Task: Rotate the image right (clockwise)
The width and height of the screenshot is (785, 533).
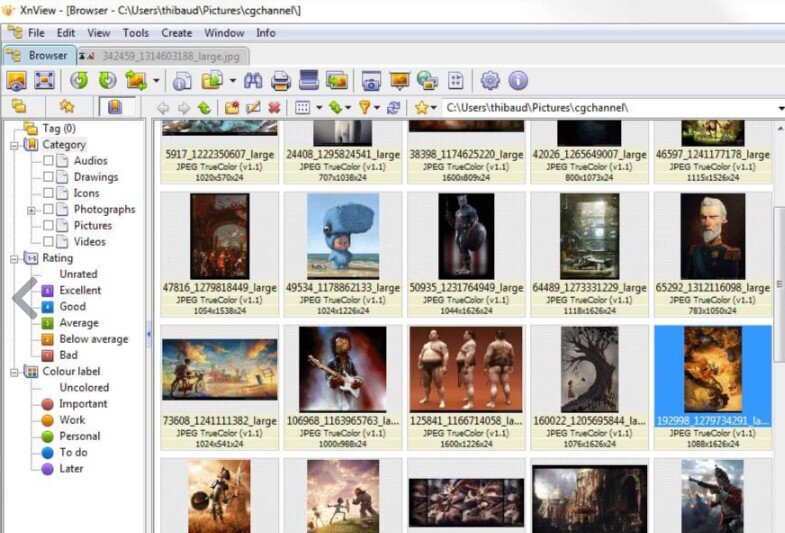Action: coord(107,81)
